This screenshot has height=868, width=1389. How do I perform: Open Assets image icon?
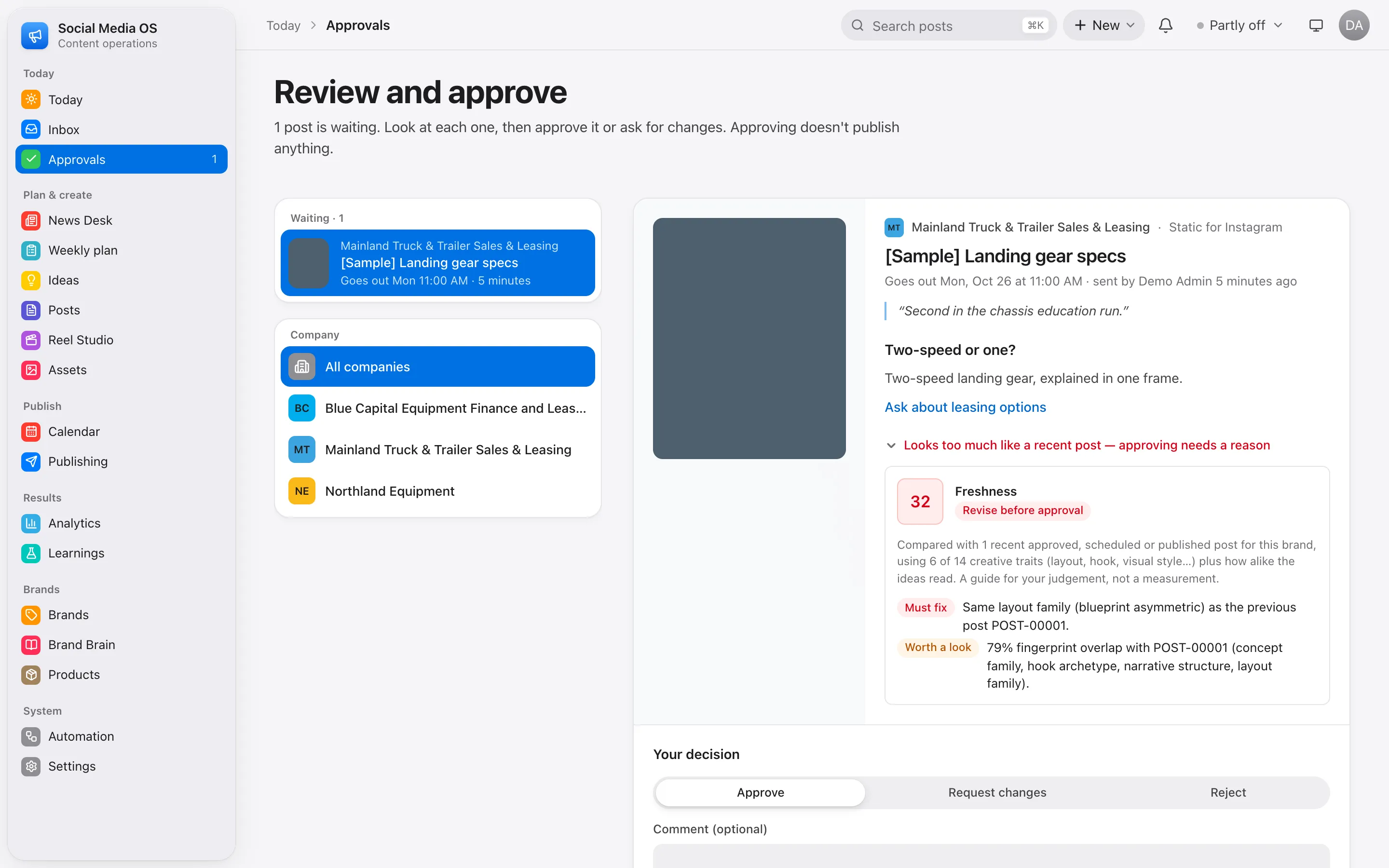tap(31, 370)
